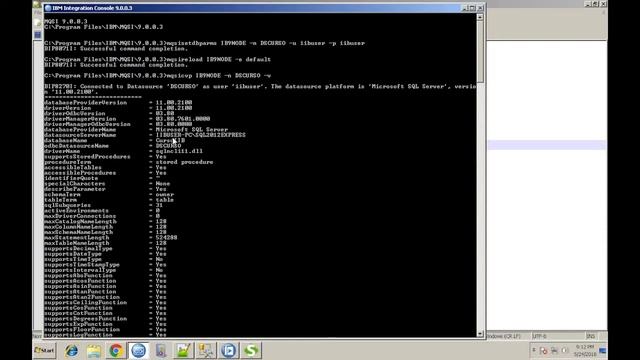Click the console vertical scrollbar thumb
Image resolution: width=640 pixels, height=360 pixels.
pos(480,51)
